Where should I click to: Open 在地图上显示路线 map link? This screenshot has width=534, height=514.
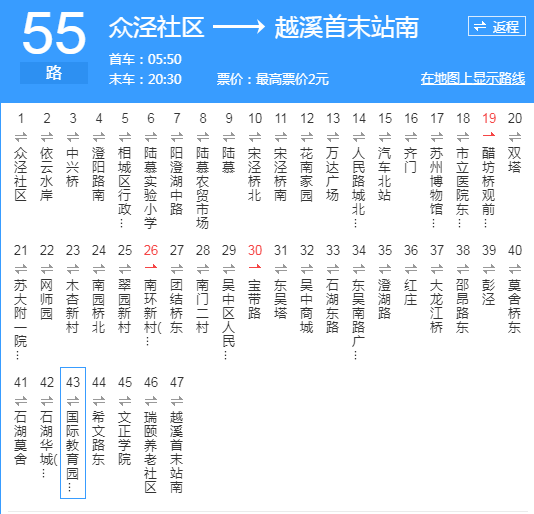[x=473, y=79]
